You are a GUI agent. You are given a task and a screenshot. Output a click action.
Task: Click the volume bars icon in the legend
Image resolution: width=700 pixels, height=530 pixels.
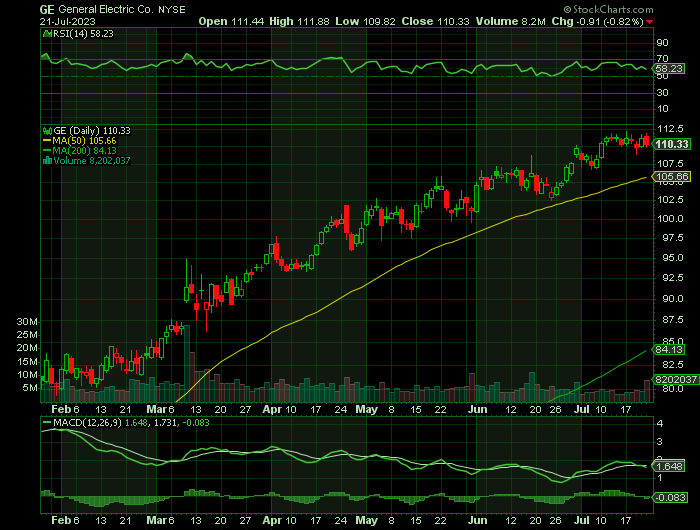point(47,161)
